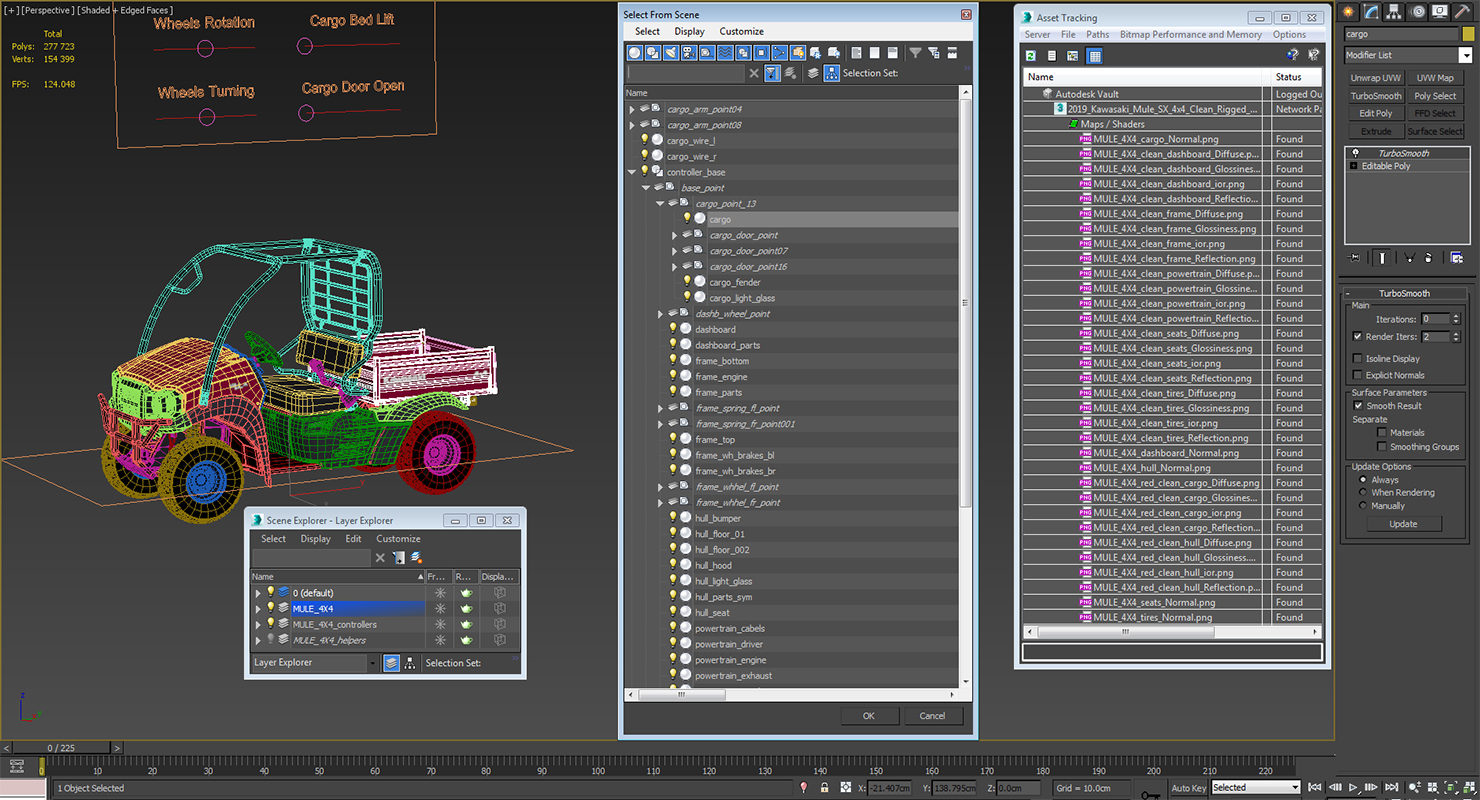The image size is (1480, 800).
Task: Open Paths menu in Asset Tracking
Action: [1097, 34]
